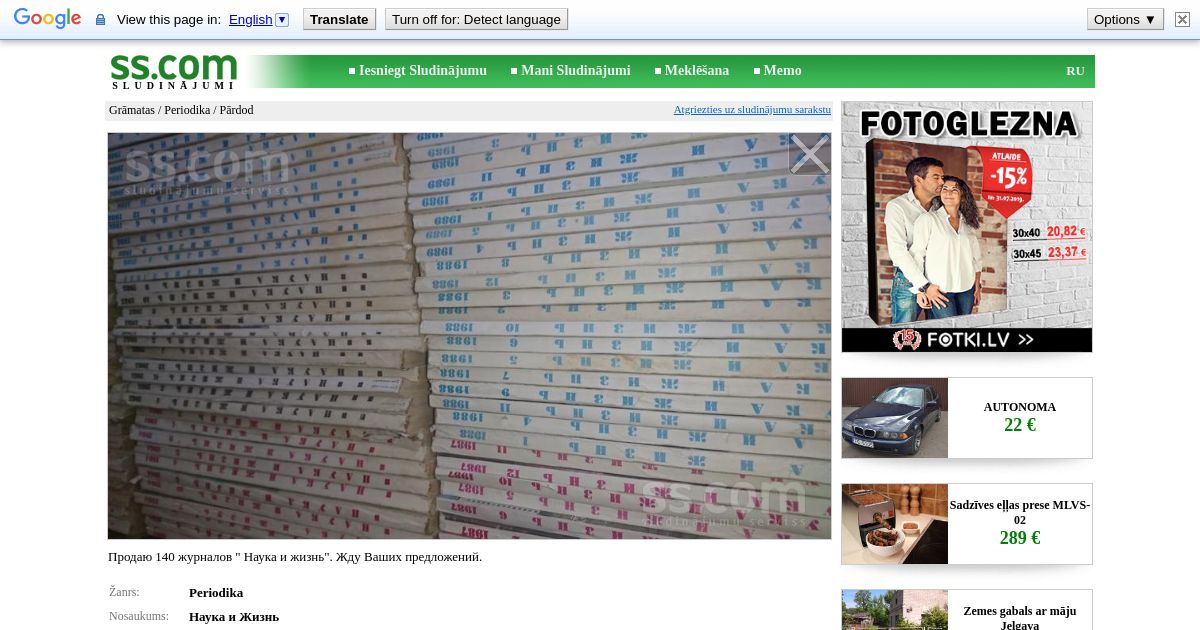Switch site language to RU
The height and width of the screenshot is (630, 1200).
click(1075, 71)
